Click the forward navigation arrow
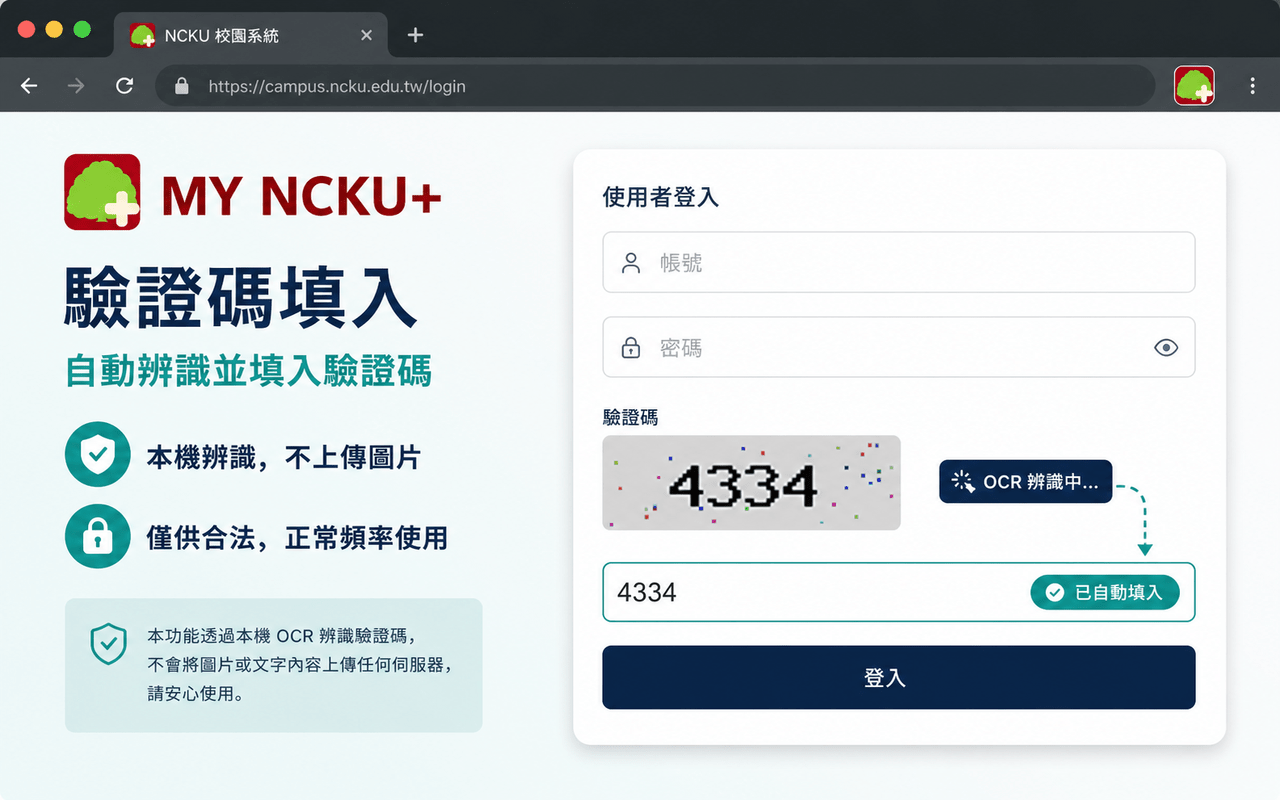The image size is (1280, 800). 76,86
